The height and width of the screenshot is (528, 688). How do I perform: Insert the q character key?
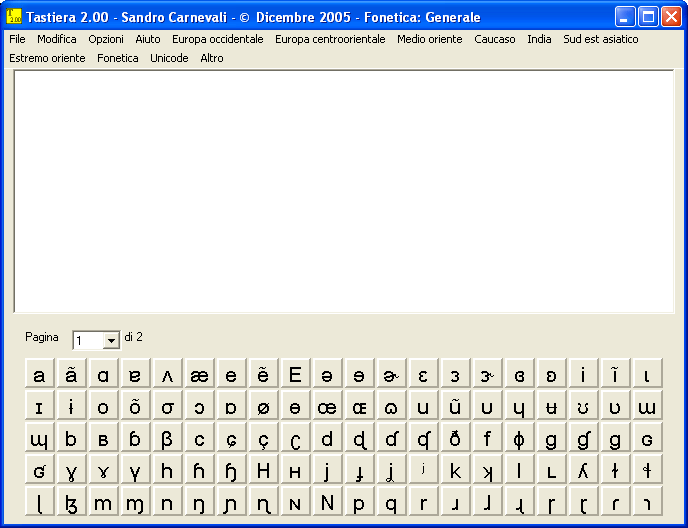coord(391,501)
